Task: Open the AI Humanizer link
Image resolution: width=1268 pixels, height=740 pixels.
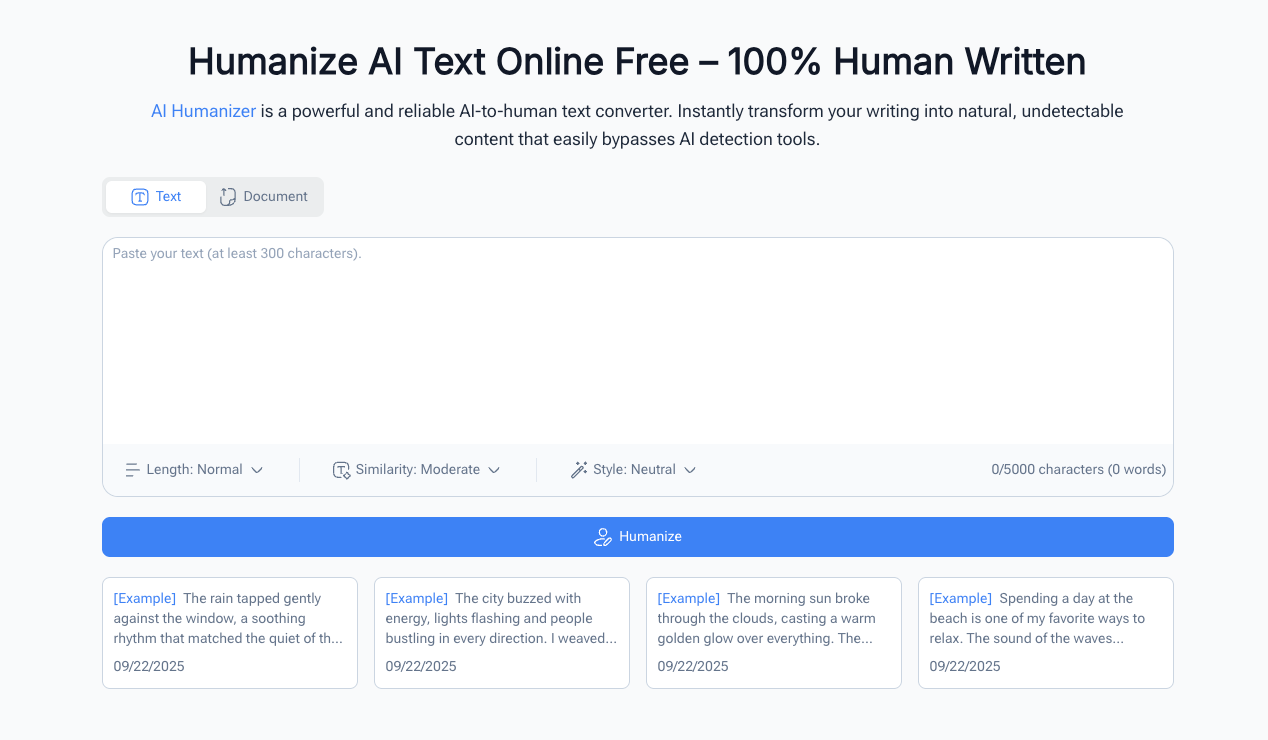Action: pos(203,111)
